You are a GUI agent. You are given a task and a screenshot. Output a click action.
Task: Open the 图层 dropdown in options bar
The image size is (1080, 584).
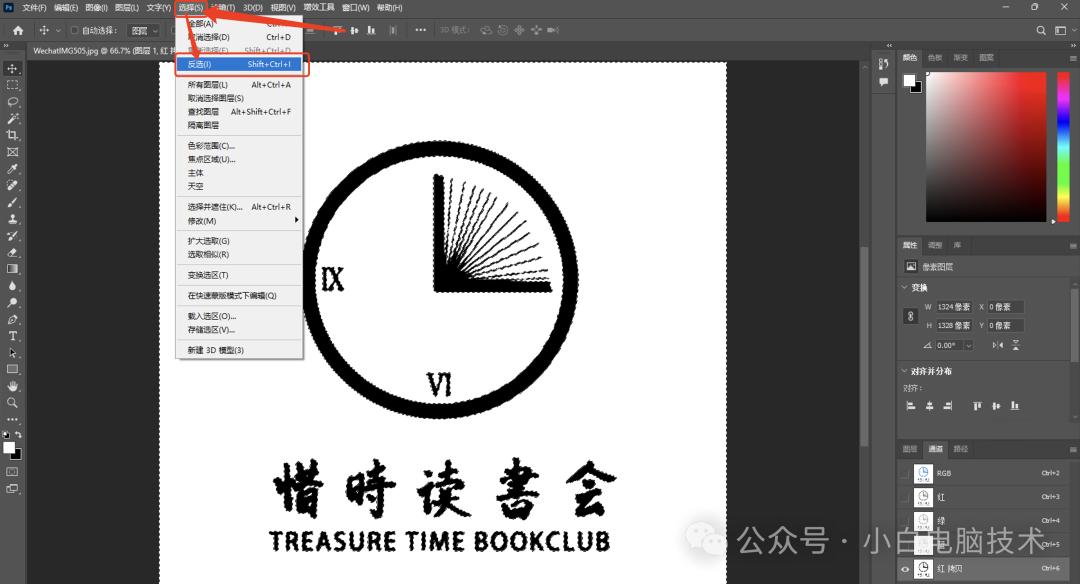(145, 30)
